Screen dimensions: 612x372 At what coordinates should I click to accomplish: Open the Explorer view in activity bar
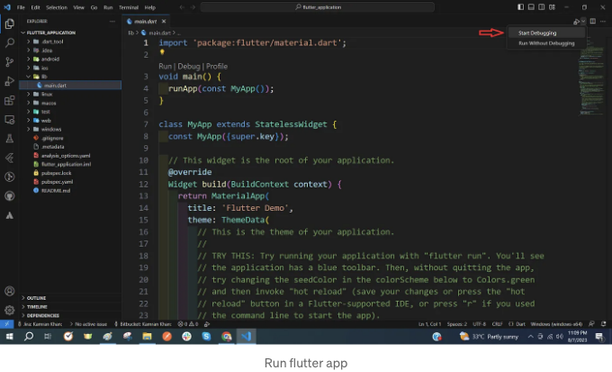[x=9, y=24]
